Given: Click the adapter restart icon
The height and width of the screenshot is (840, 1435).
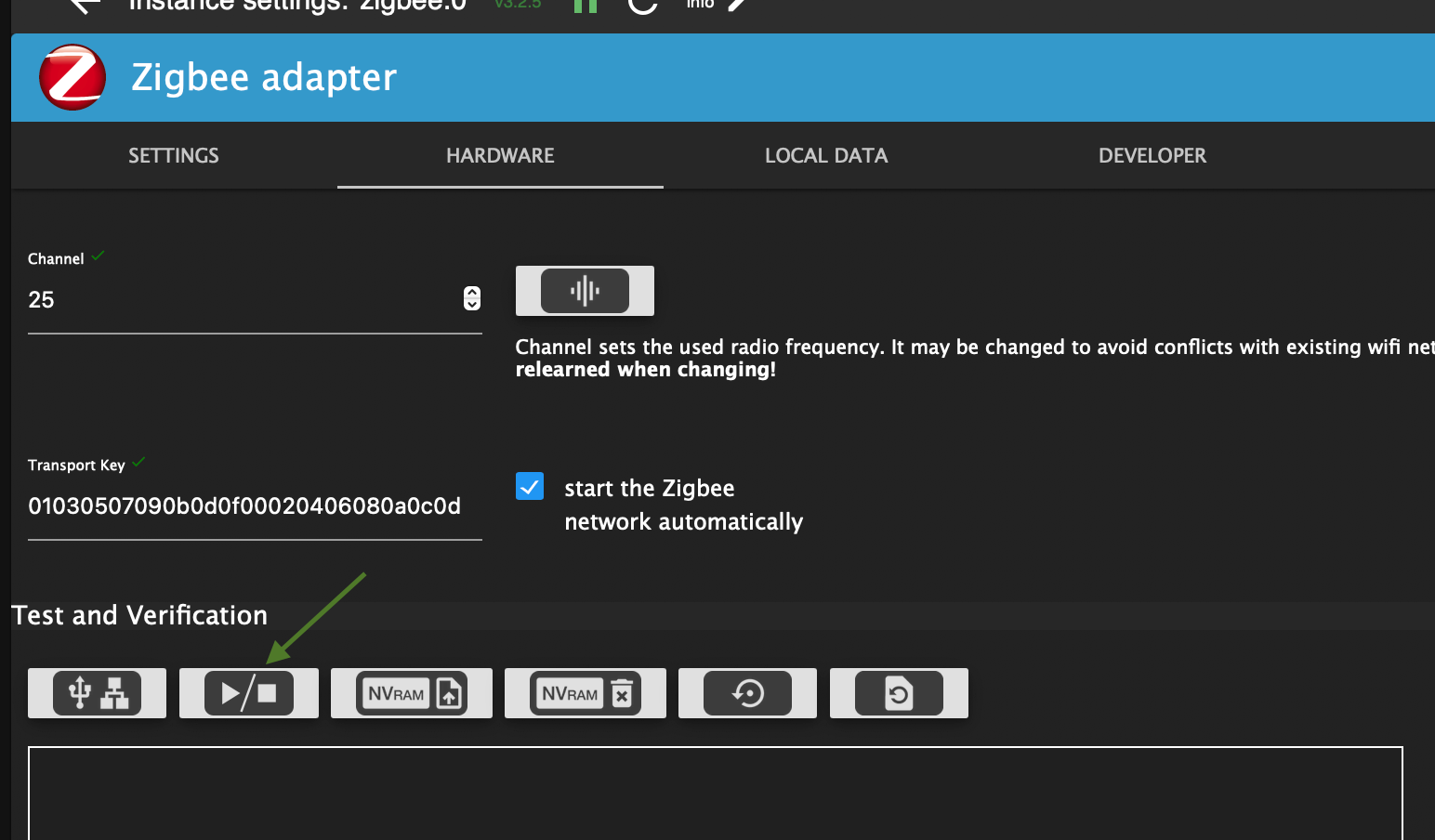Looking at the screenshot, I should pos(746,692).
